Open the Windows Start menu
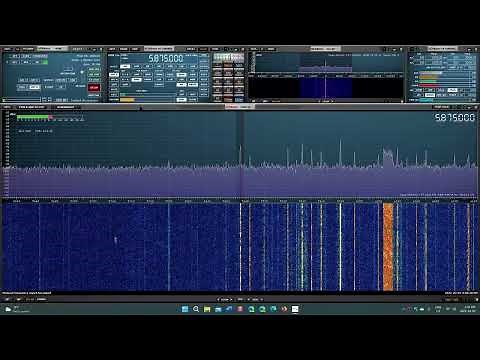 pos(185,309)
